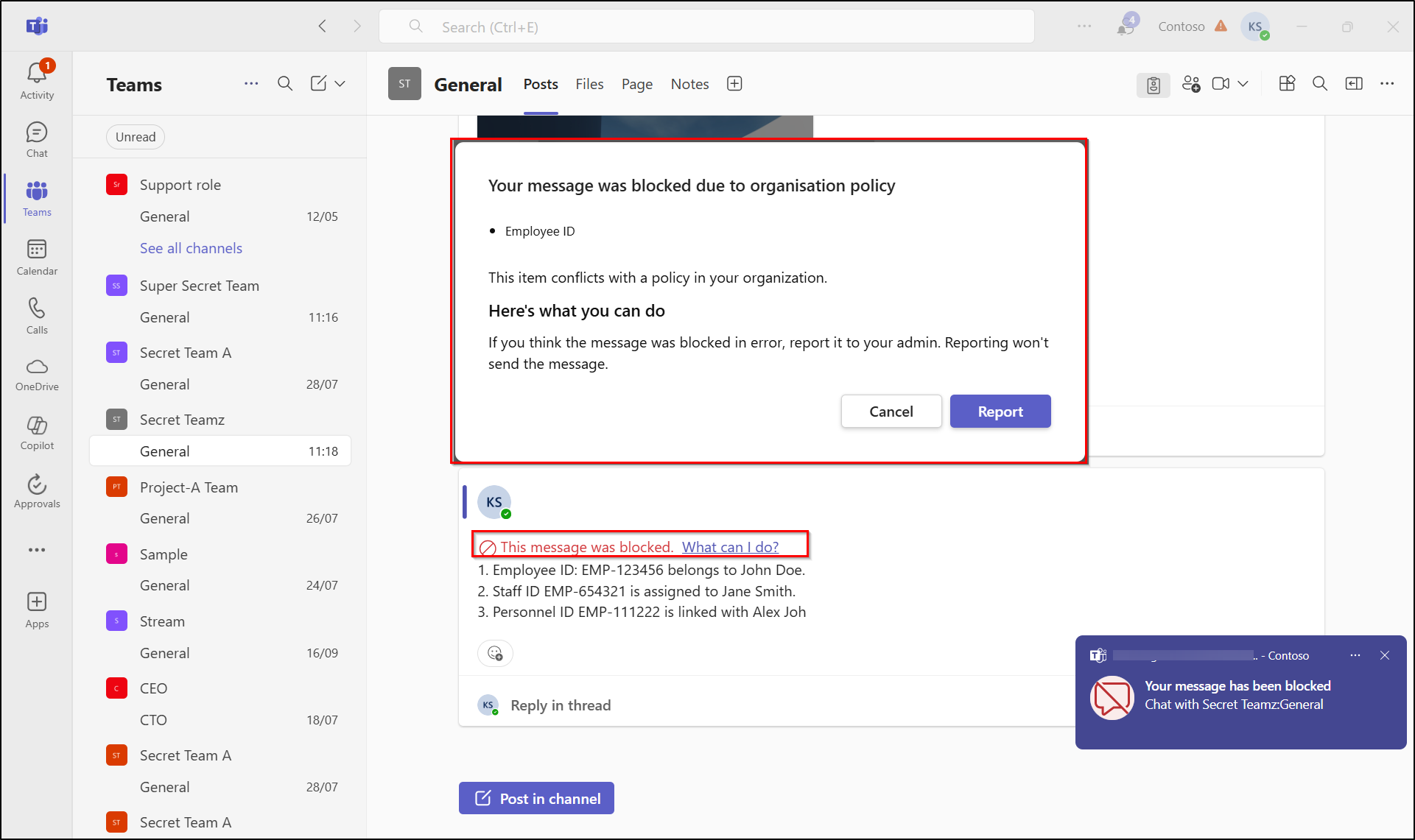Image resolution: width=1415 pixels, height=840 pixels.
Task: Expand the new post options chevron
Action: click(340, 83)
